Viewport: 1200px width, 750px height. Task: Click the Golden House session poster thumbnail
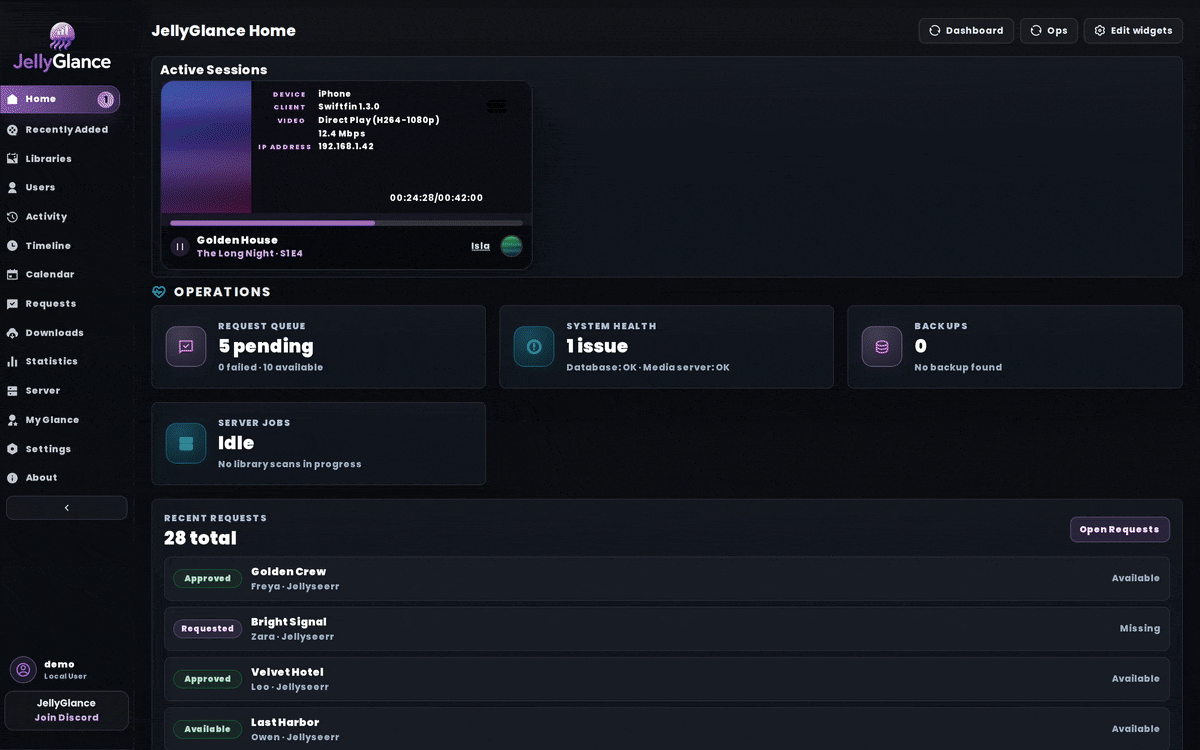[x=206, y=147]
